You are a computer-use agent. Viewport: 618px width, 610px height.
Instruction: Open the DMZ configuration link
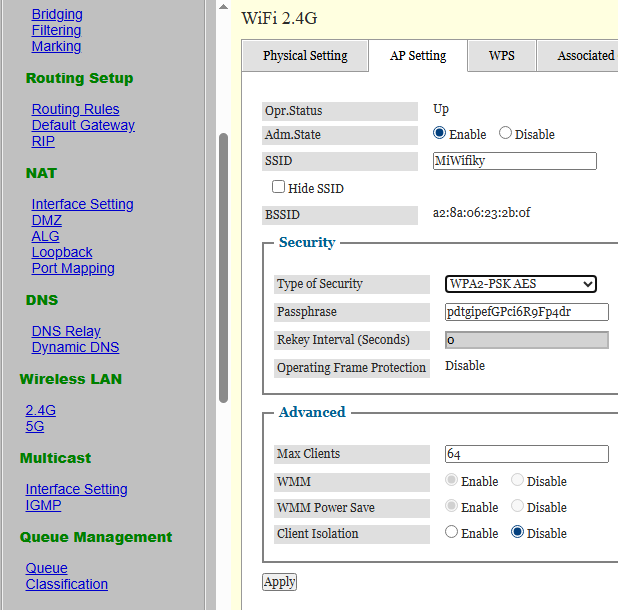(46, 220)
